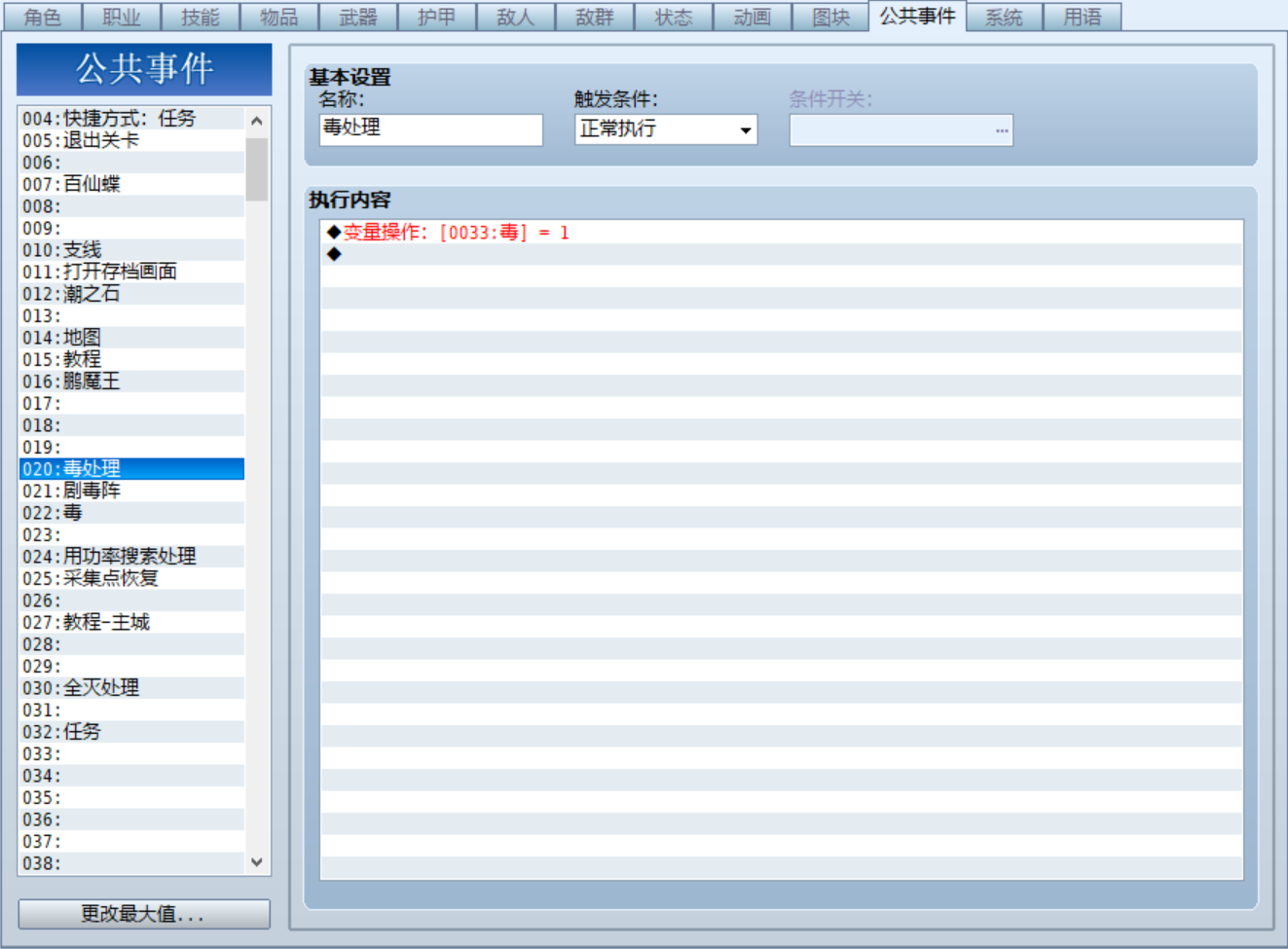
Task: Select event 011:打开存档画面
Action: (x=131, y=272)
